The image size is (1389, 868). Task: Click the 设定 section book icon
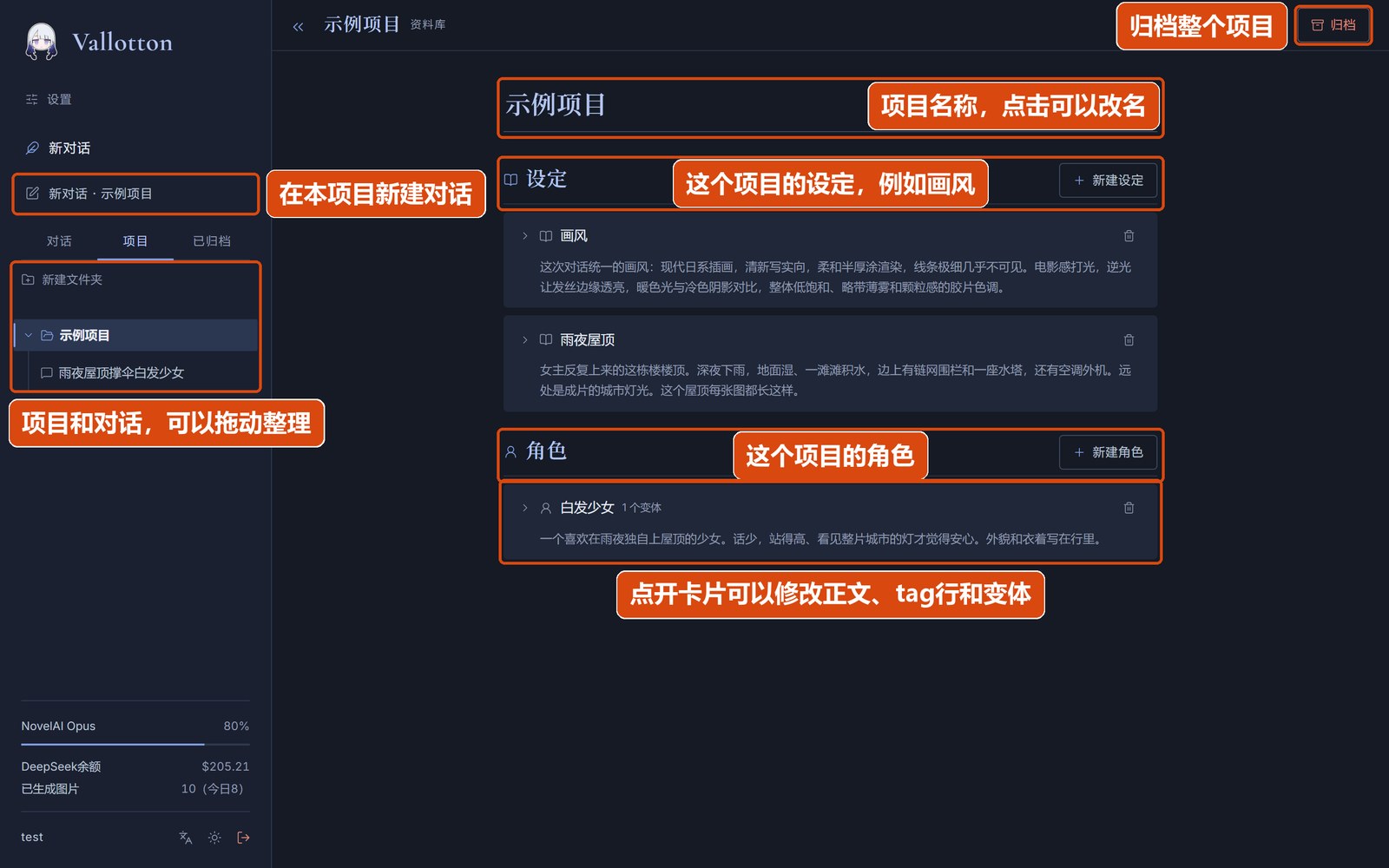coord(511,180)
